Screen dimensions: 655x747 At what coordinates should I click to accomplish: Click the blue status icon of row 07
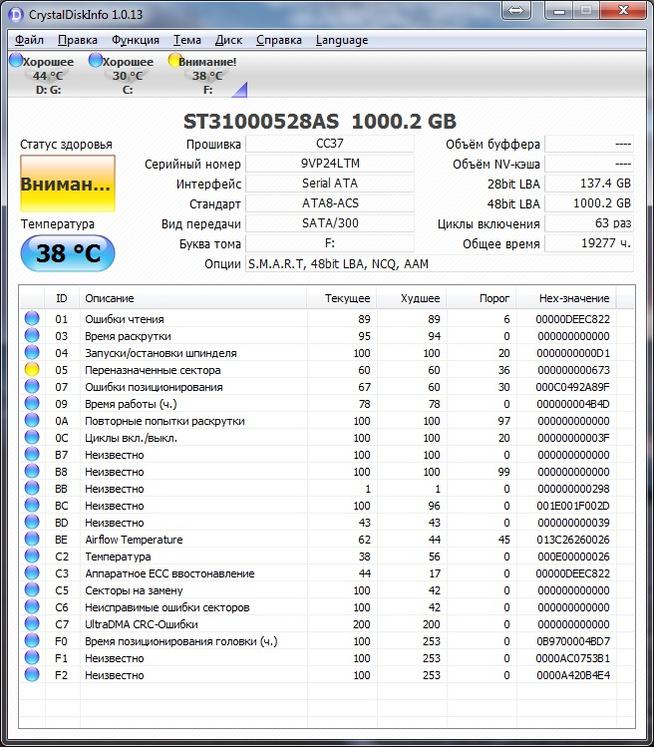pos(32,386)
